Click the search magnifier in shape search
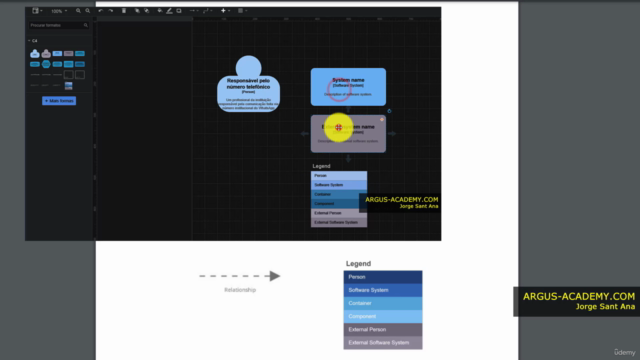This screenshot has height=360, width=640. (x=86, y=25)
